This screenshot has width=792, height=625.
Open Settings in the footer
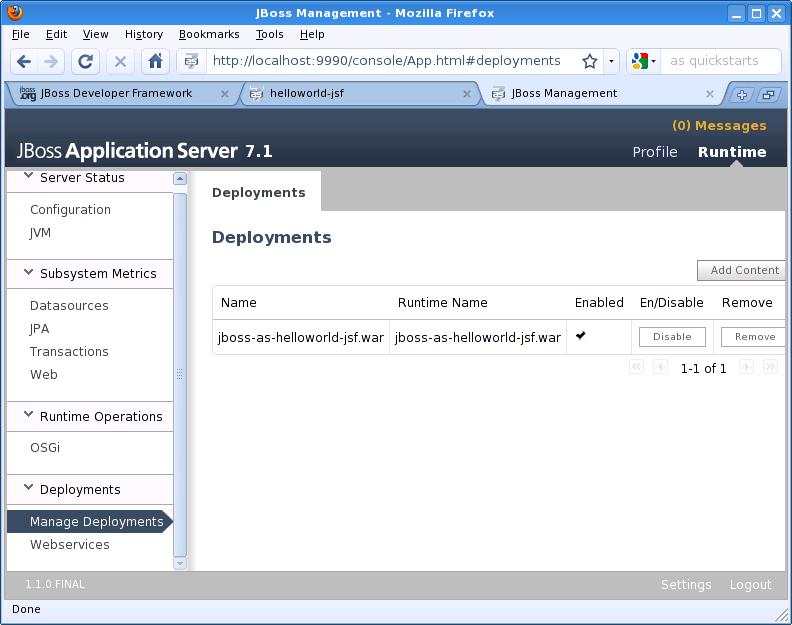pyautogui.click(x=686, y=585)
